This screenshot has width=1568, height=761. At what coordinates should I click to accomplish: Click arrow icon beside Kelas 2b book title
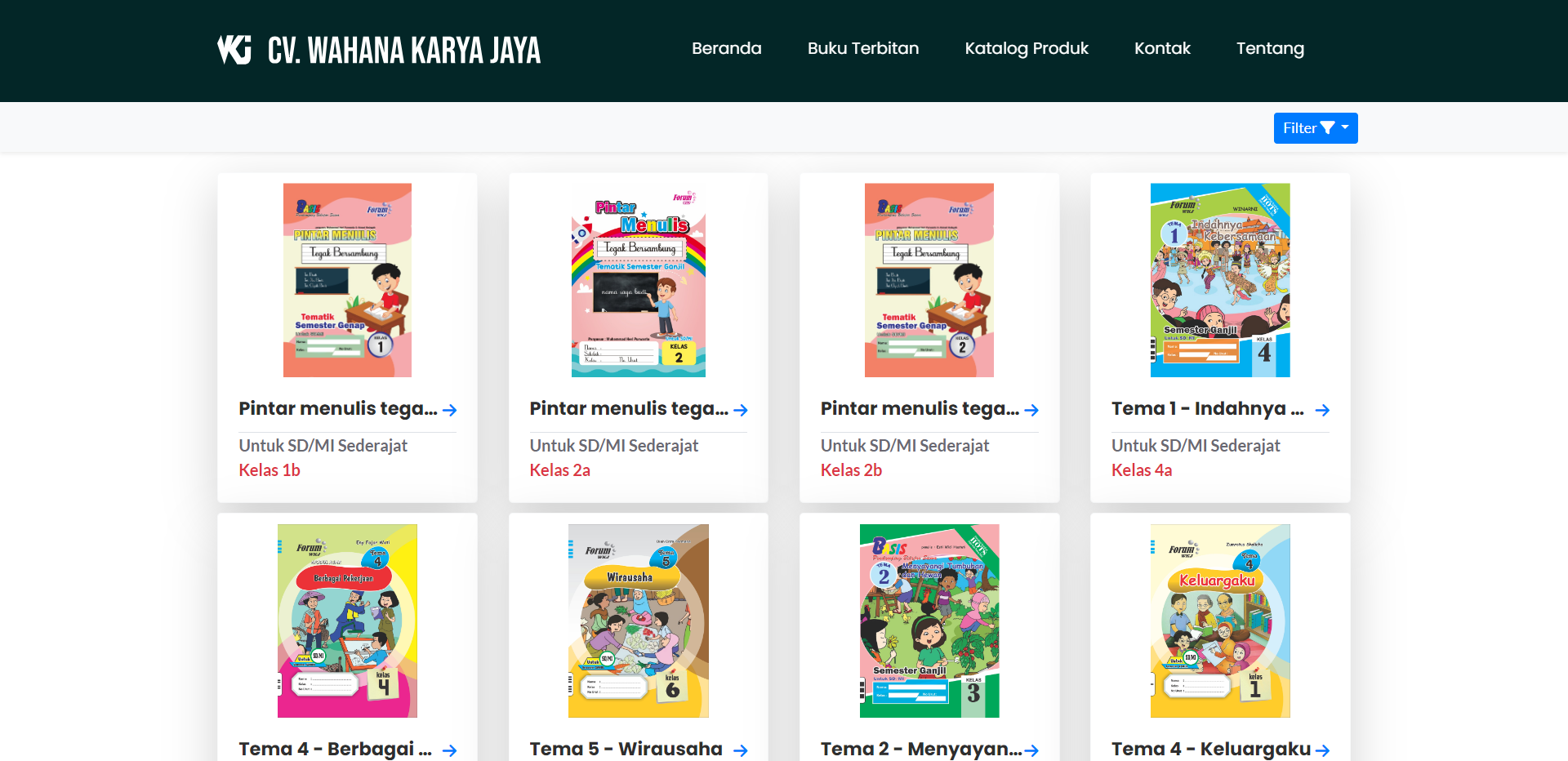(x=1031, y=410)
